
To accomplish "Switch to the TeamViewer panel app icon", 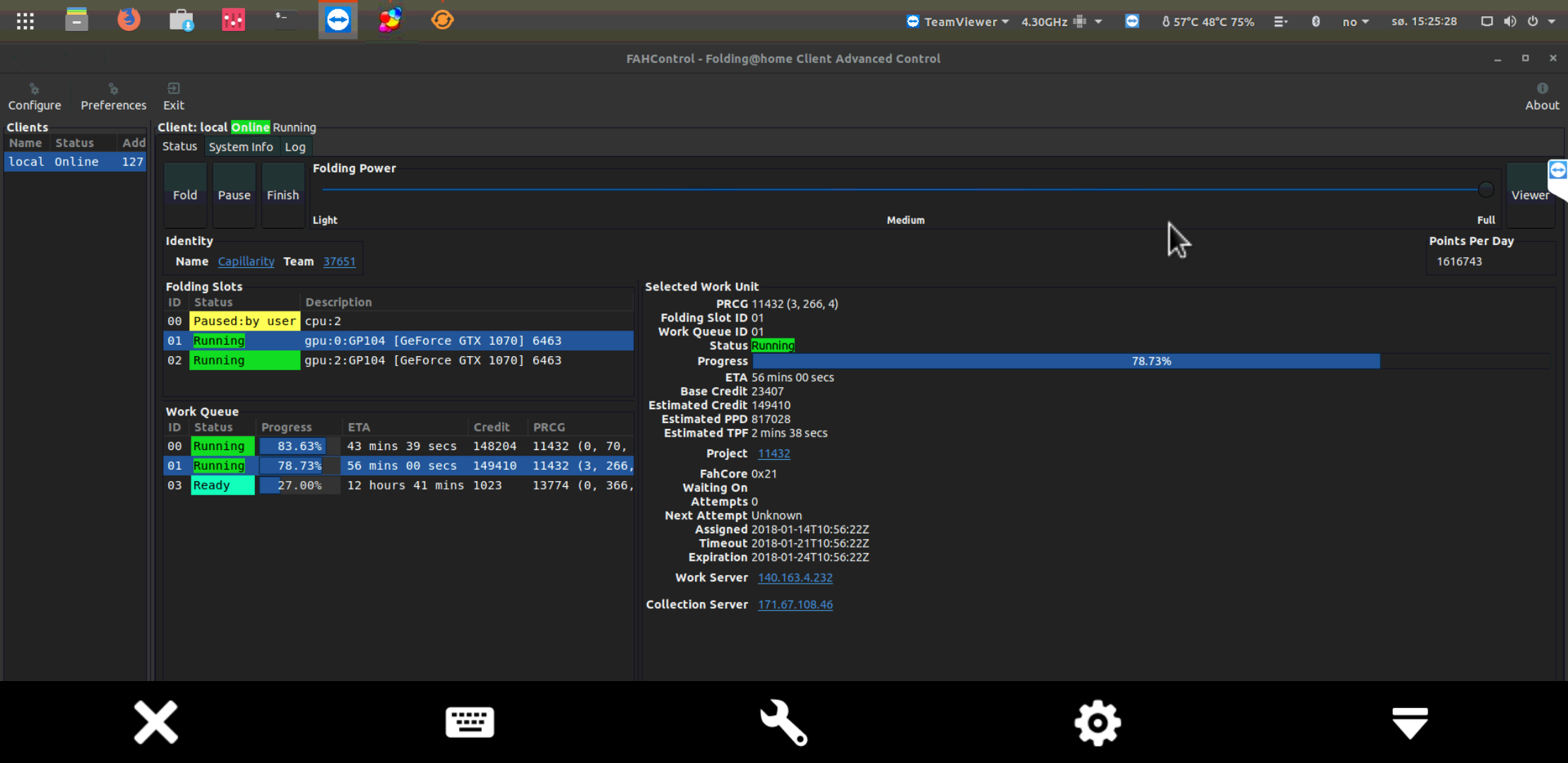I will pos(338,20).
